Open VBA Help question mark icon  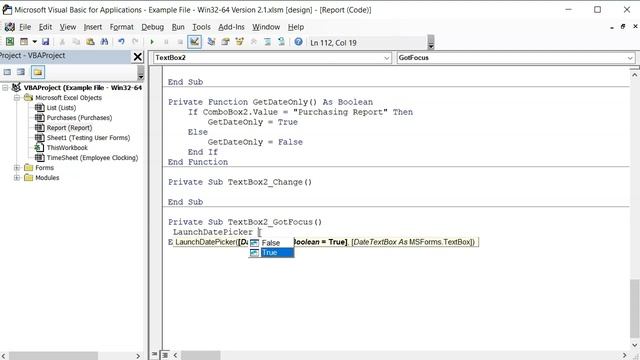click(x=298, y=42)
